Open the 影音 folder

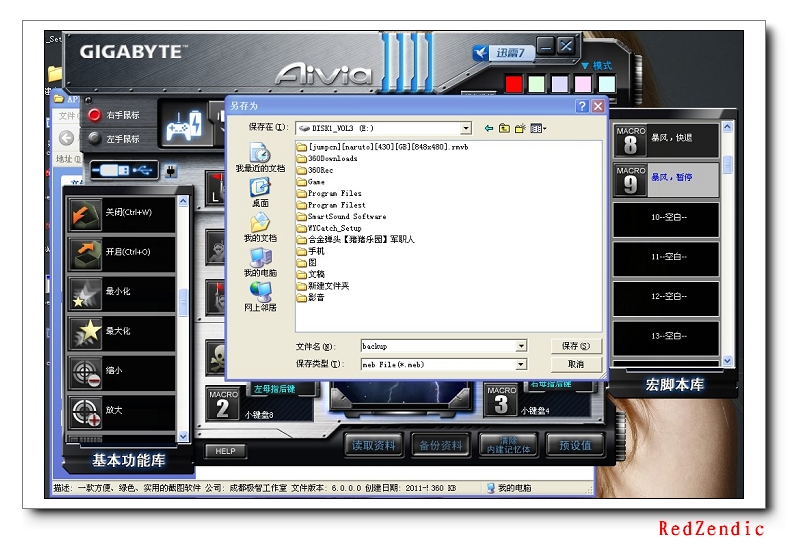pyautogui.click(x=311, y=298)
